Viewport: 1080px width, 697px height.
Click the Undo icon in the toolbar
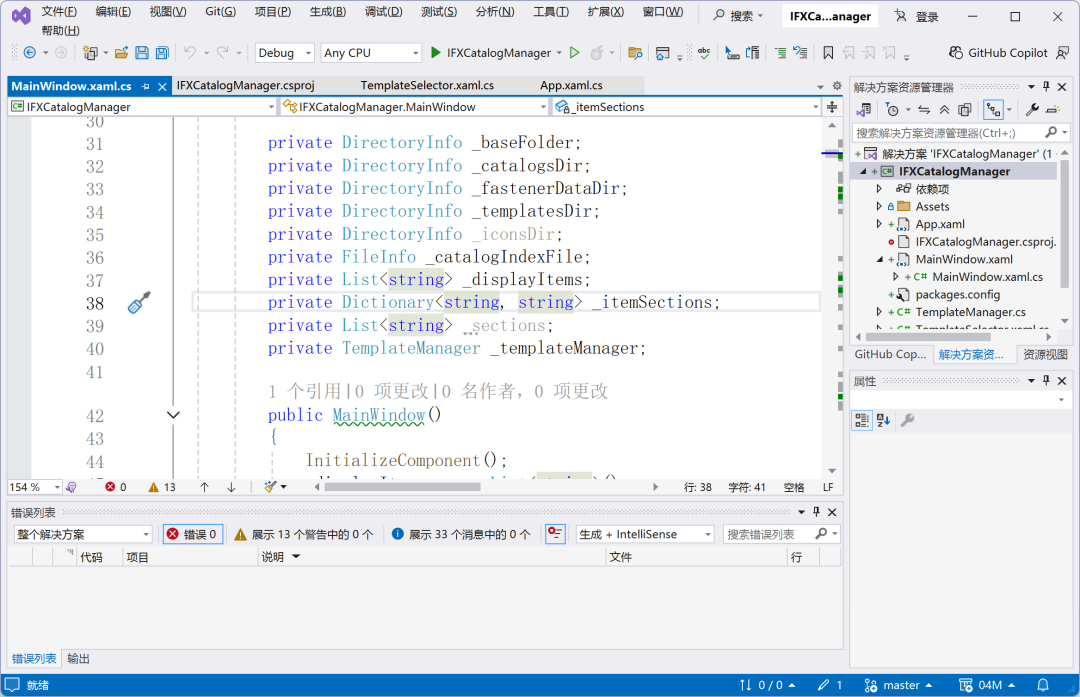191,52
